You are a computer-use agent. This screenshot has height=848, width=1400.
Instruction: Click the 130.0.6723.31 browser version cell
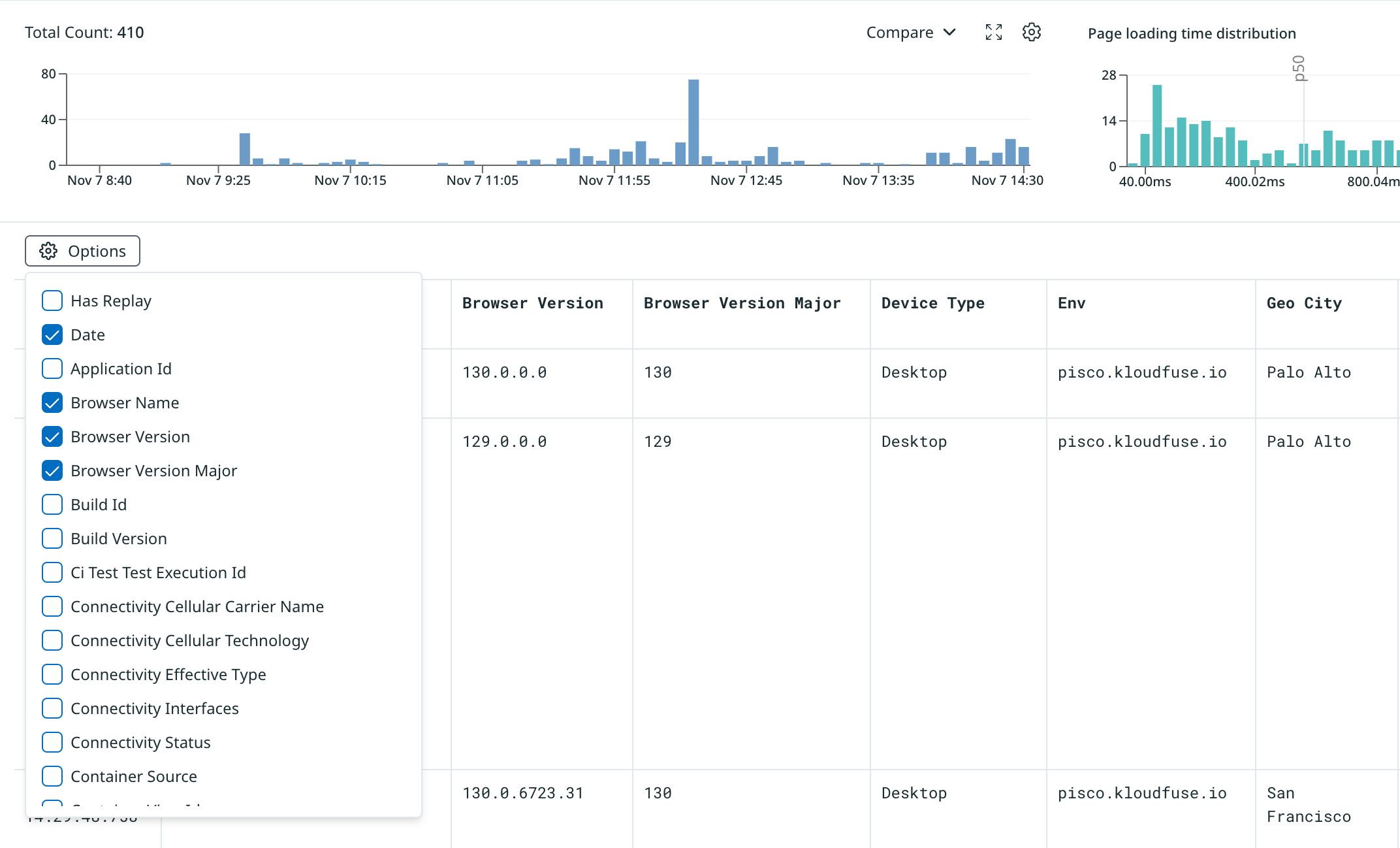522,793
